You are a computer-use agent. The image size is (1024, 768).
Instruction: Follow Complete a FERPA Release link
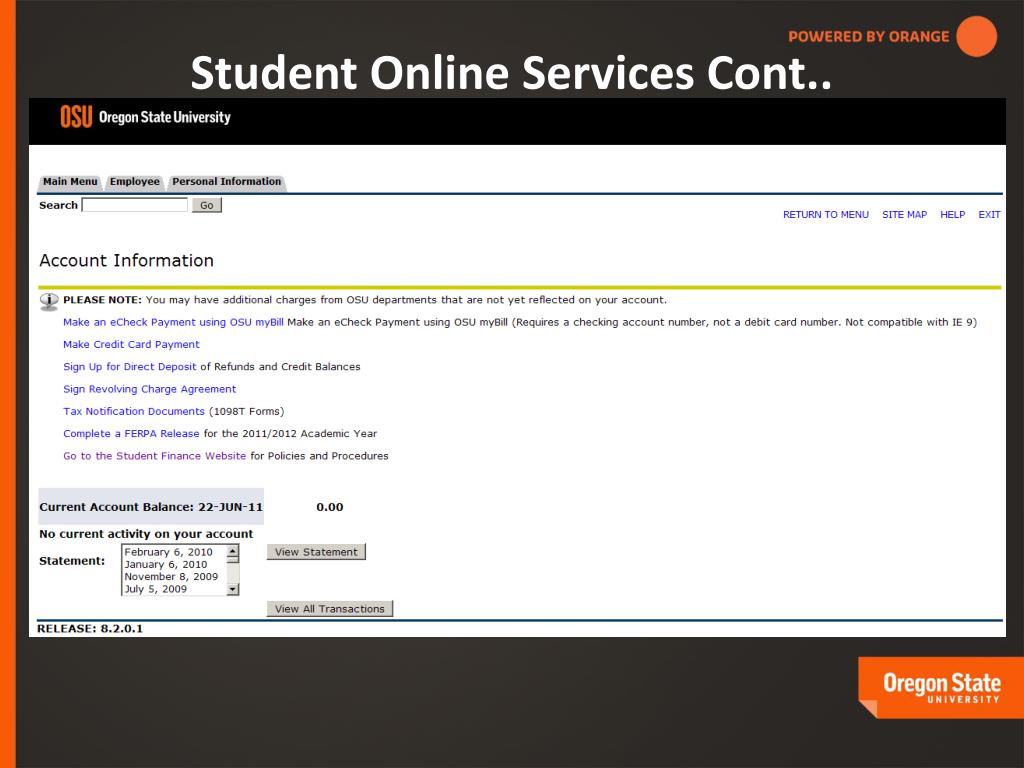coord(131,433)
